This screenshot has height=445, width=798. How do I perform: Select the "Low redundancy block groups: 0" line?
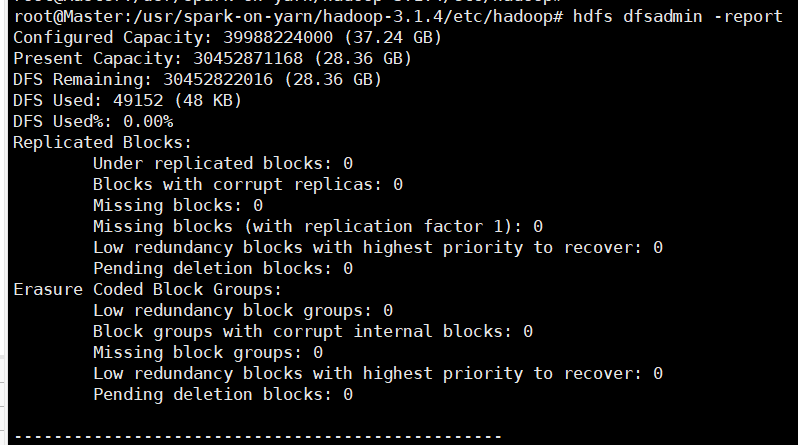click(x=242, y=310)
